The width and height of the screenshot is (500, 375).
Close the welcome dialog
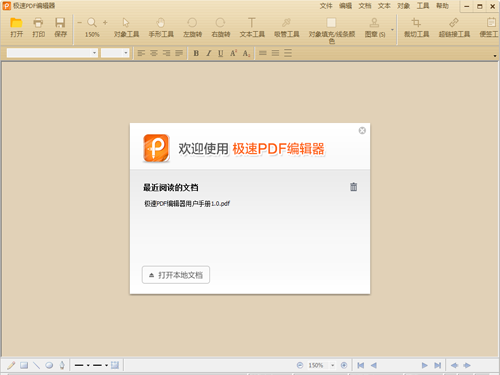pos(362,130)
